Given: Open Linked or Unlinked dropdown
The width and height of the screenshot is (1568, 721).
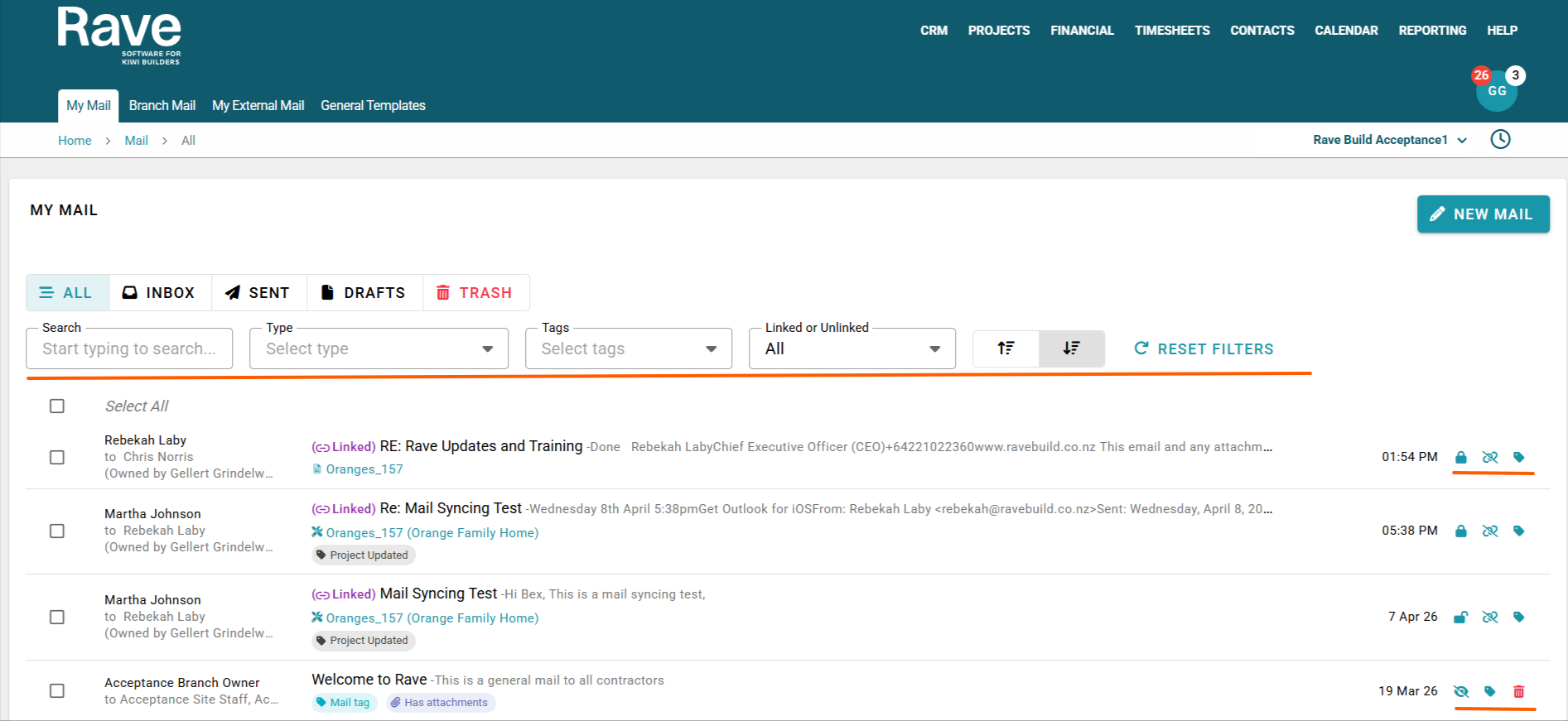Looking at the screenshot, I should point(852,348).
